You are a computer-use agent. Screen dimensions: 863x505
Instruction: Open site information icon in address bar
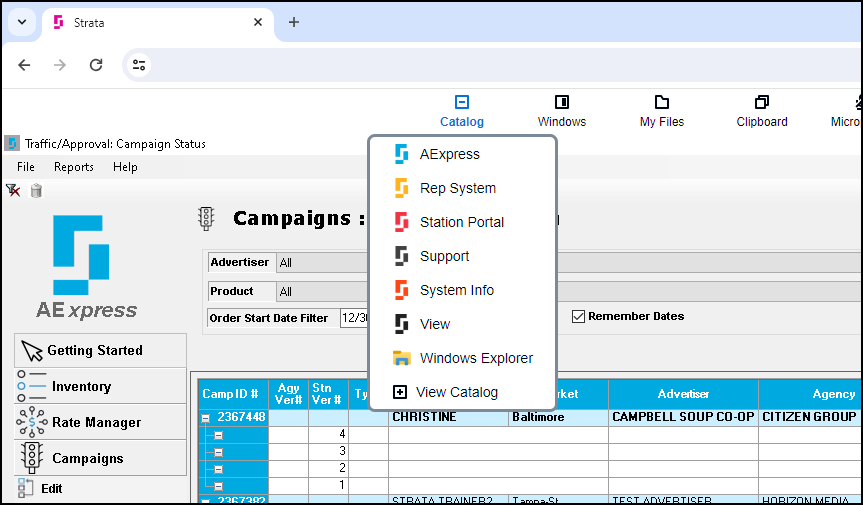tap(139, 65)
